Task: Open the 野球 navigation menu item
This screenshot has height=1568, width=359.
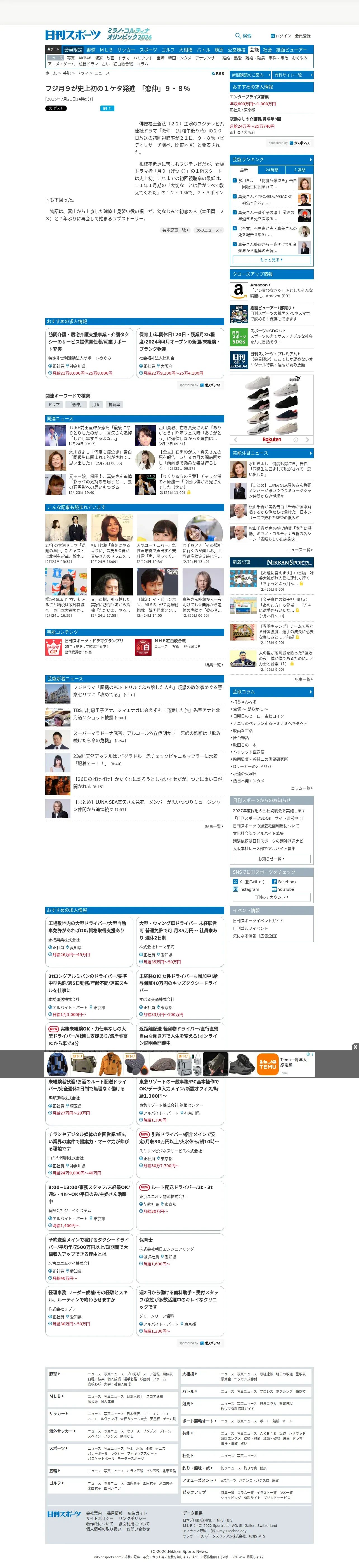Action: (x=91, y=50)
